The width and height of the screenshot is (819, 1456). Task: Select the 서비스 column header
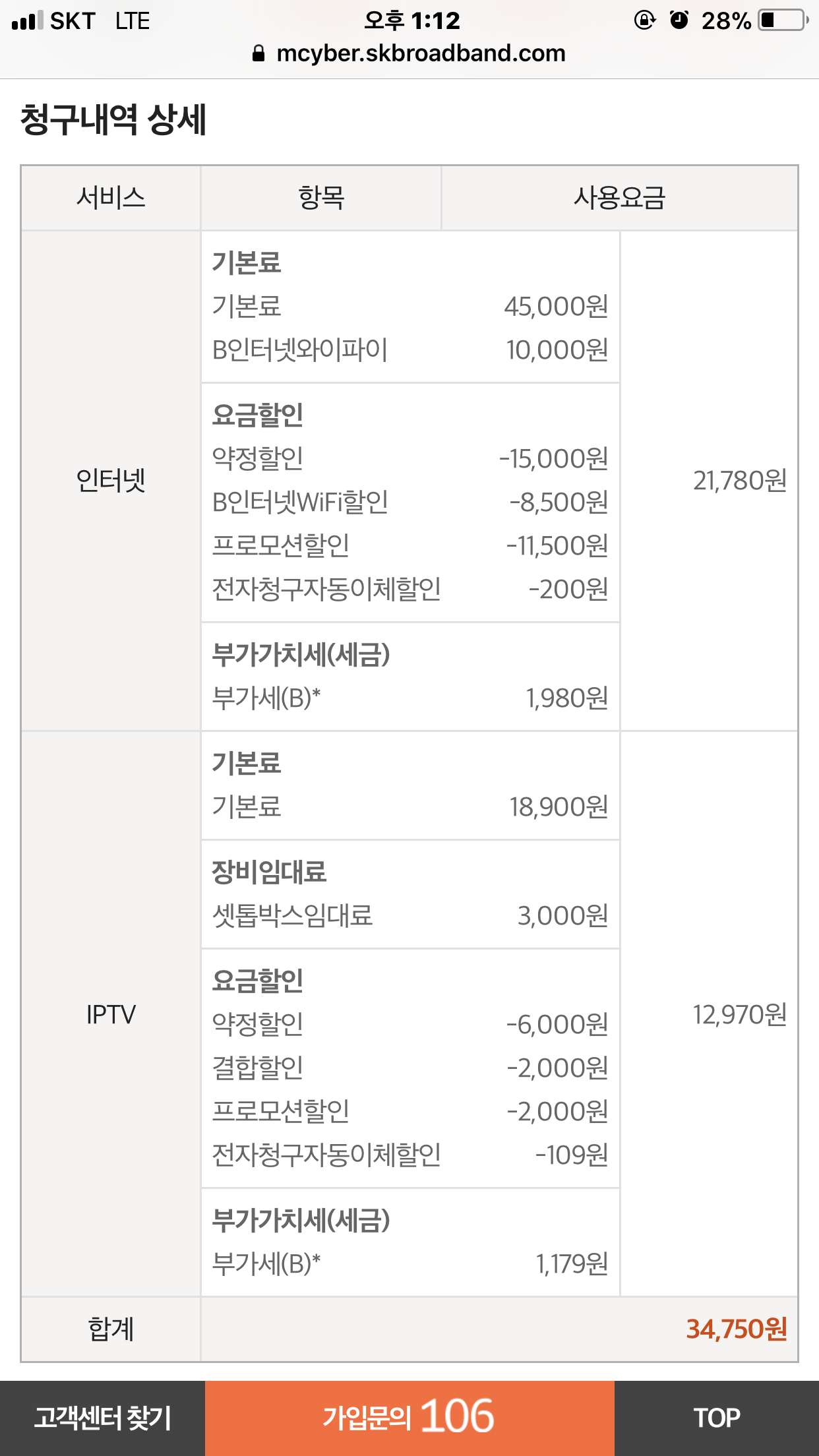coord(111,198)
